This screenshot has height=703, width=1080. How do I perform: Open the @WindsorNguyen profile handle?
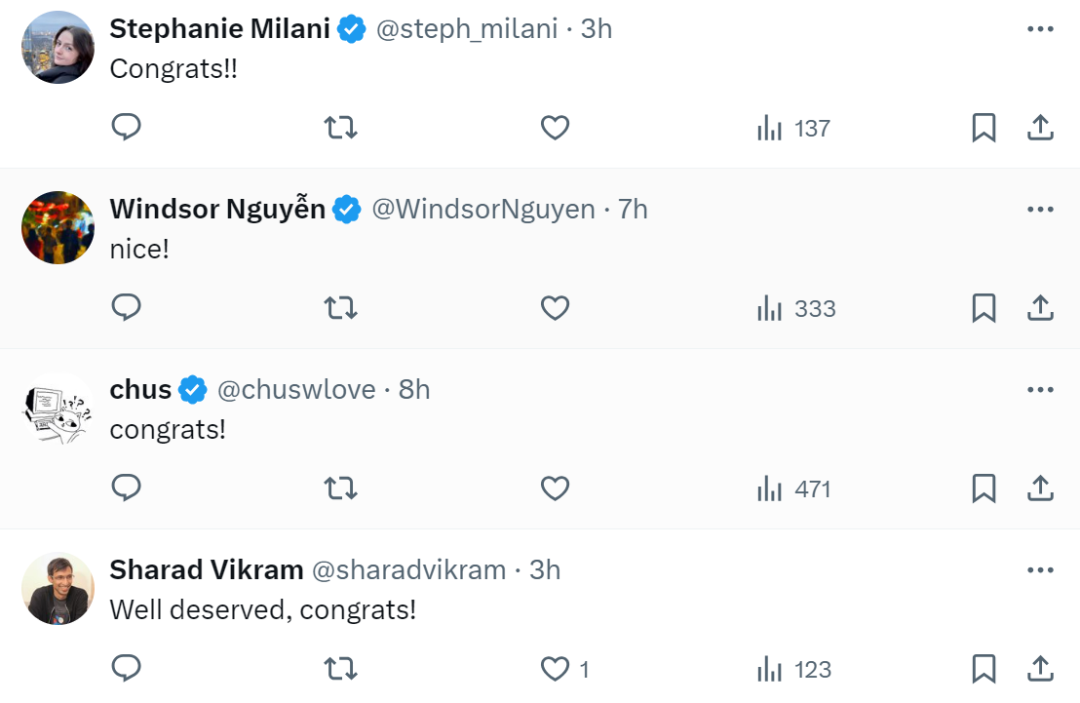pyautogui.click(x=483, y=209)
